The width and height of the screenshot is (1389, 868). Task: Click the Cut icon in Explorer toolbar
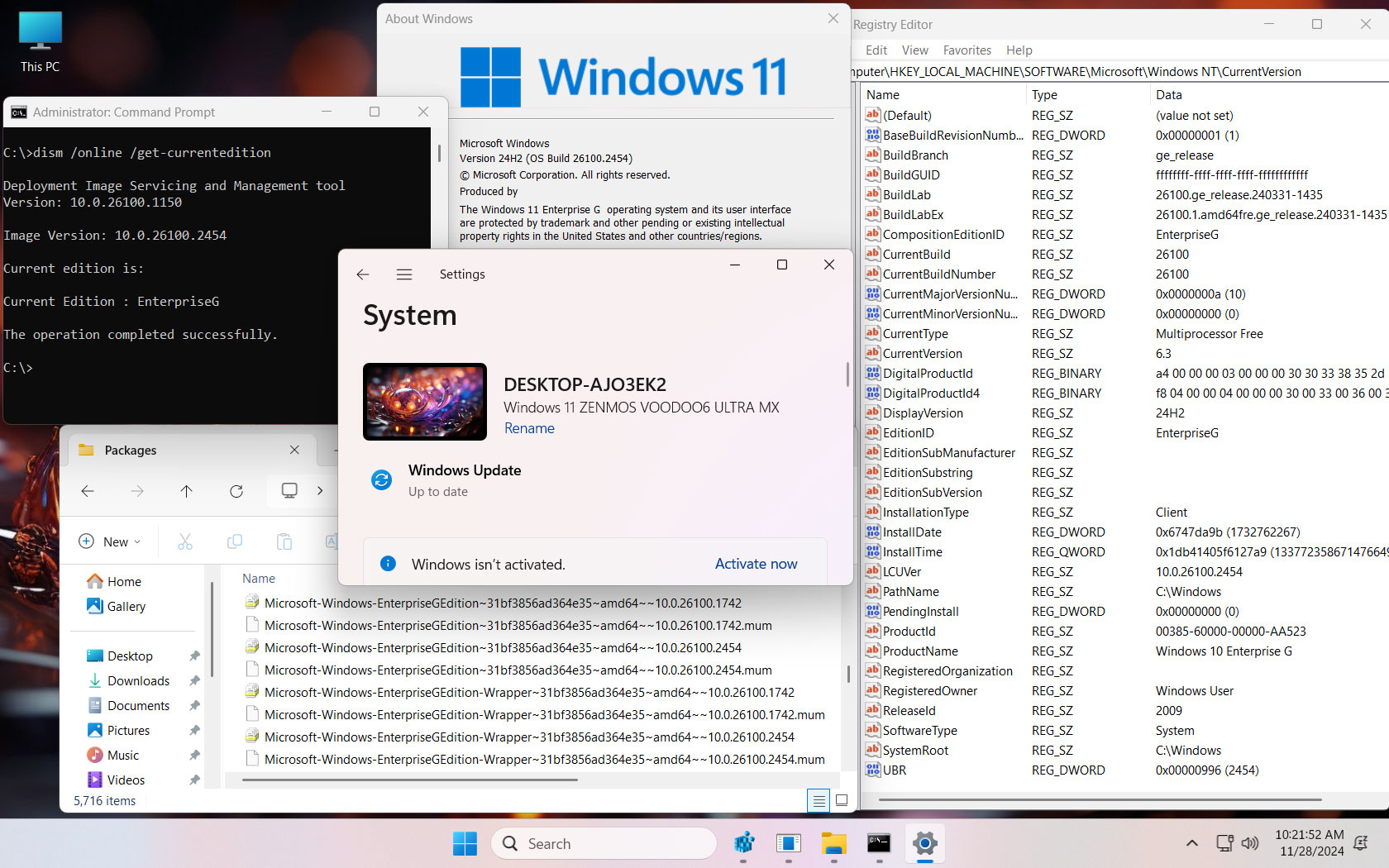[185, 541]
